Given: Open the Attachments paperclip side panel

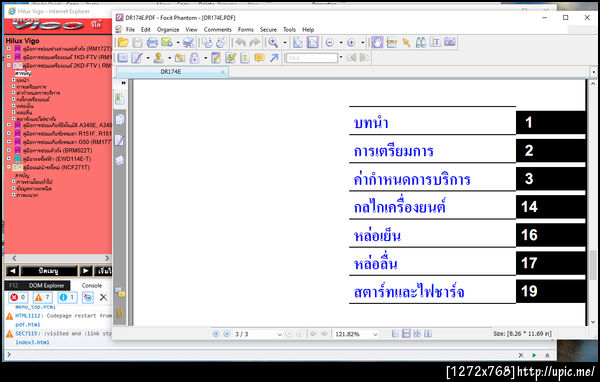Looking at the screenshot, I should coord(119,313).
